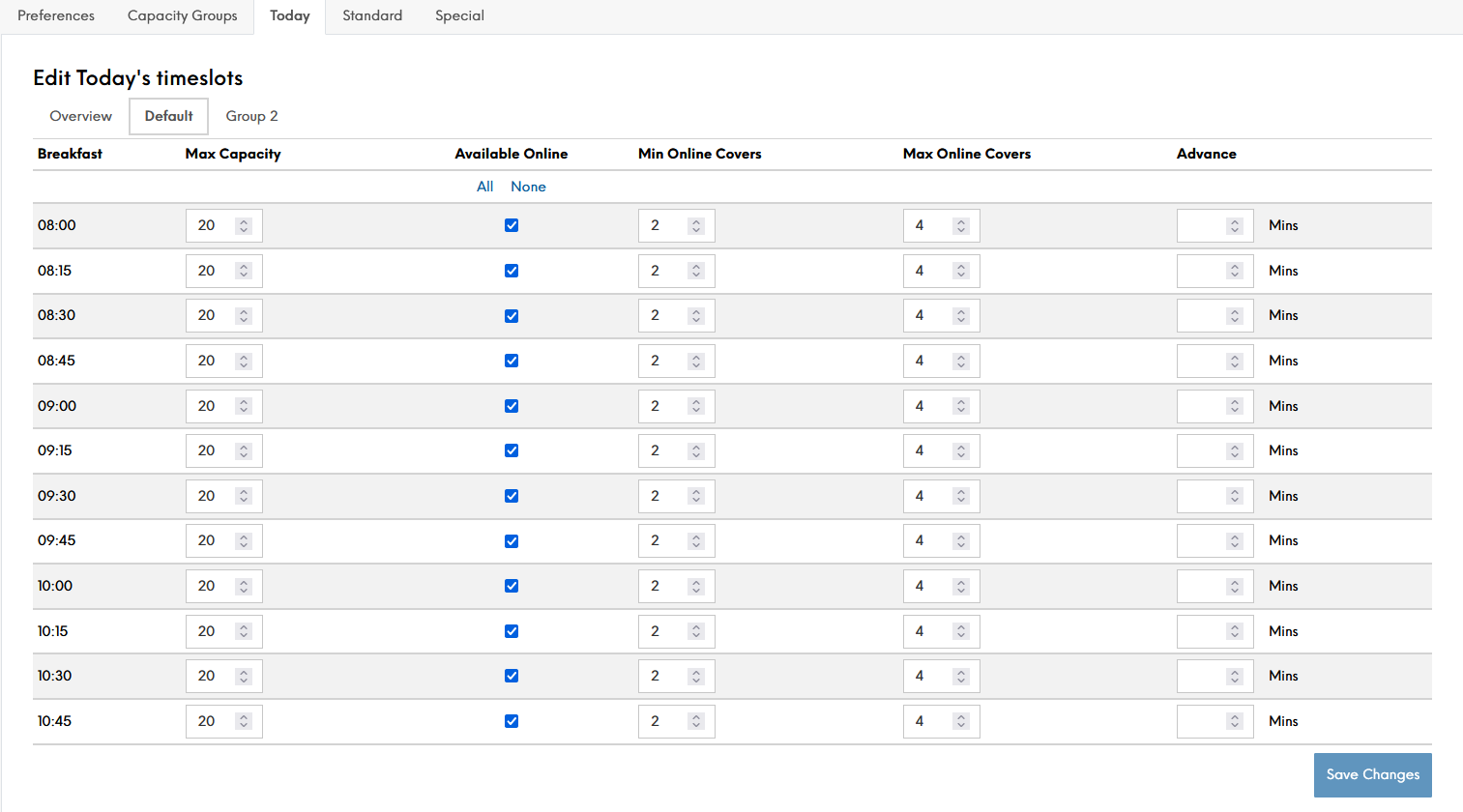Toggle Available Online checkbox for 08:15
The width and height of the screenshot is (1463, 812).
pyautogui.click(x=512, y=271)
